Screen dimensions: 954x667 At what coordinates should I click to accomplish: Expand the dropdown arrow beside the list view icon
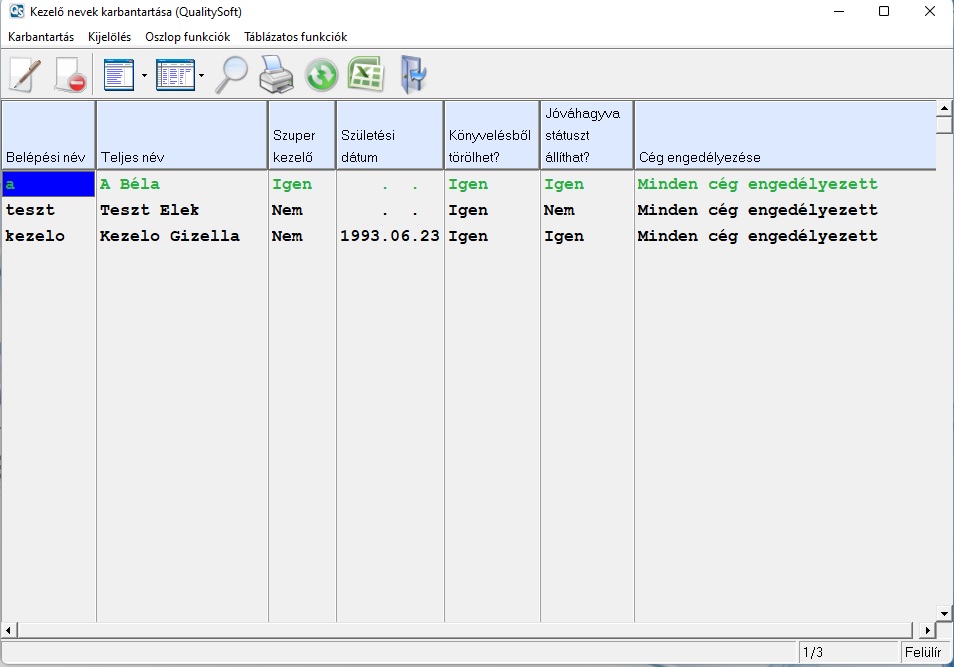coord(144,76)
